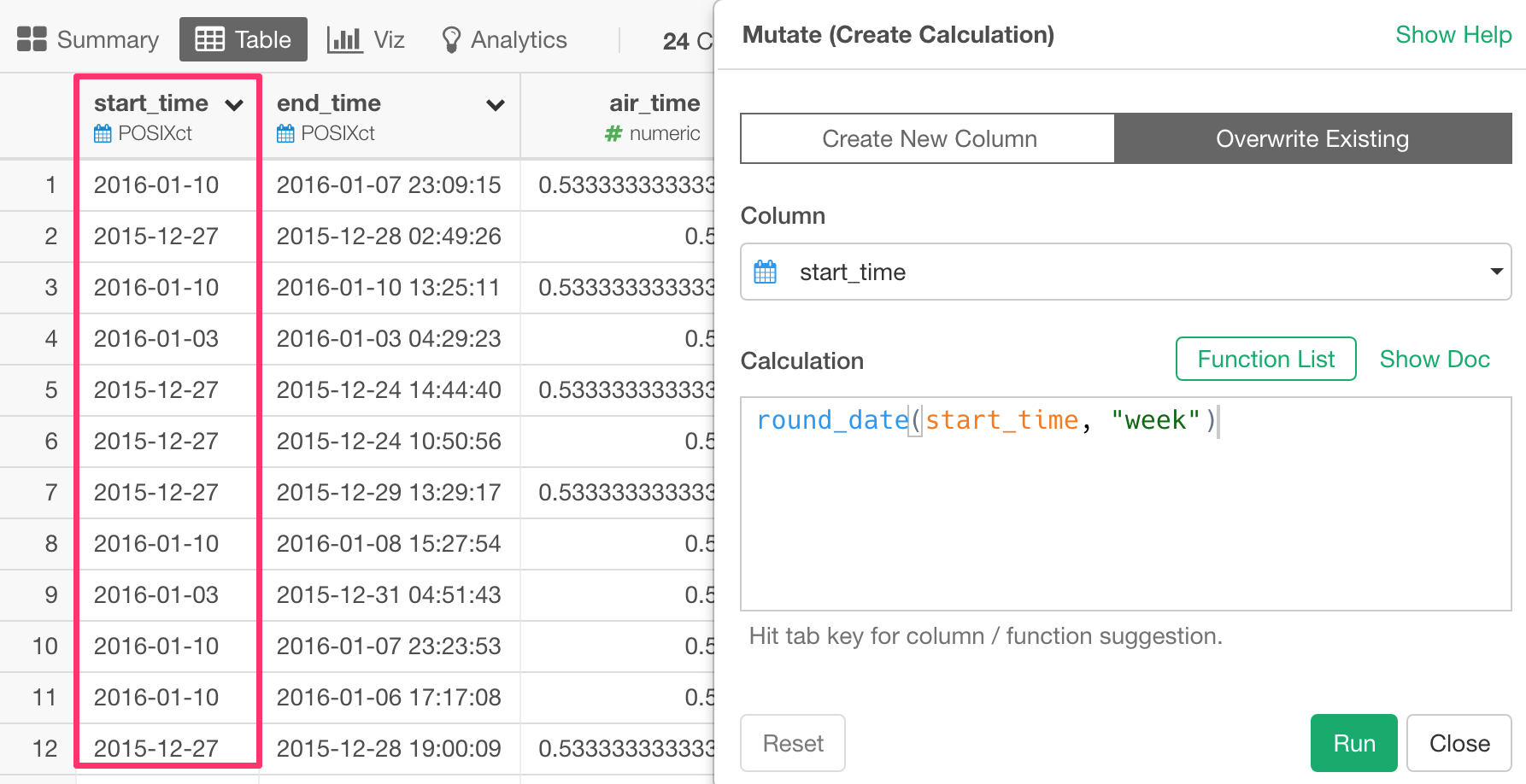
Task: Select end_time cell 2015-12-28 19:00:09
Action: point(389,748)
